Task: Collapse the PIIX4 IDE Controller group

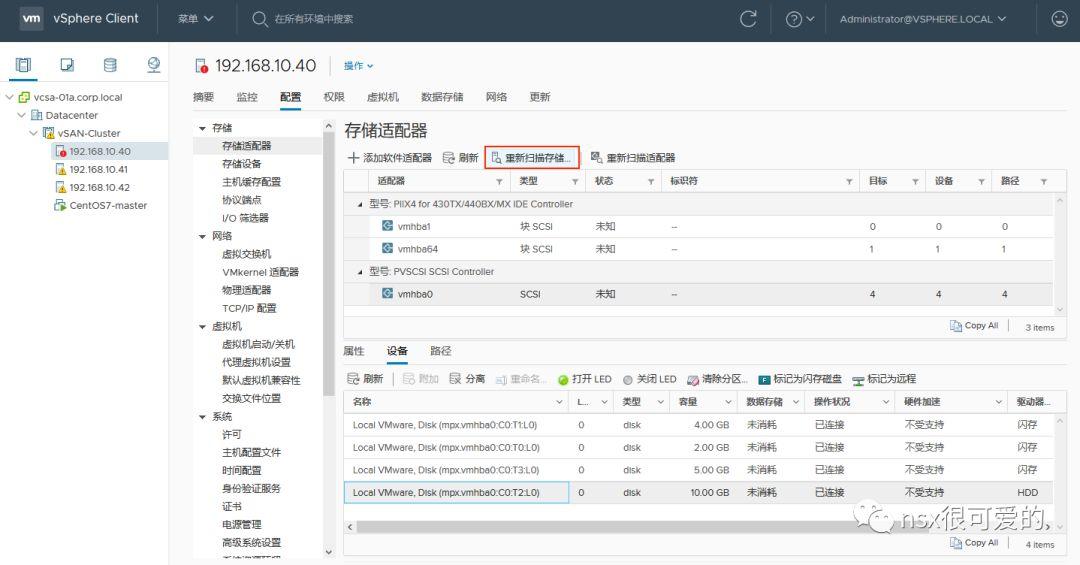Action: point(360,205)
